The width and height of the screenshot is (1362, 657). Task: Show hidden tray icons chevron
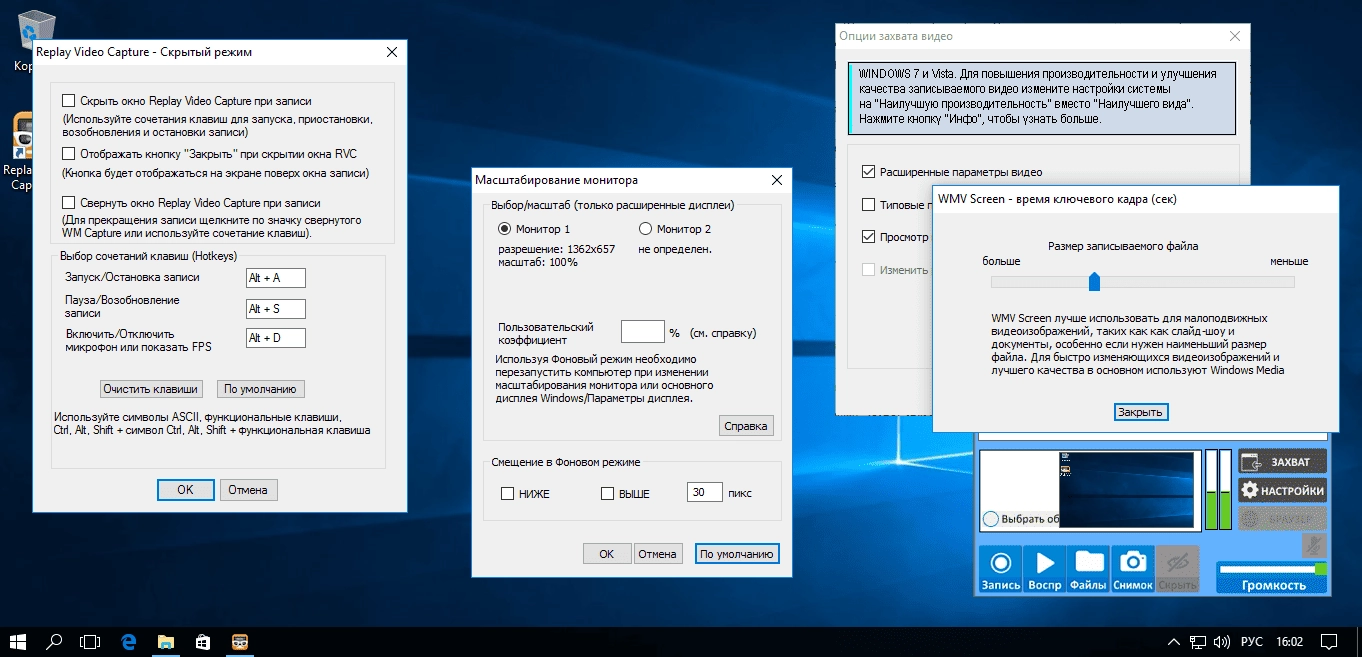click(1174, 641)
